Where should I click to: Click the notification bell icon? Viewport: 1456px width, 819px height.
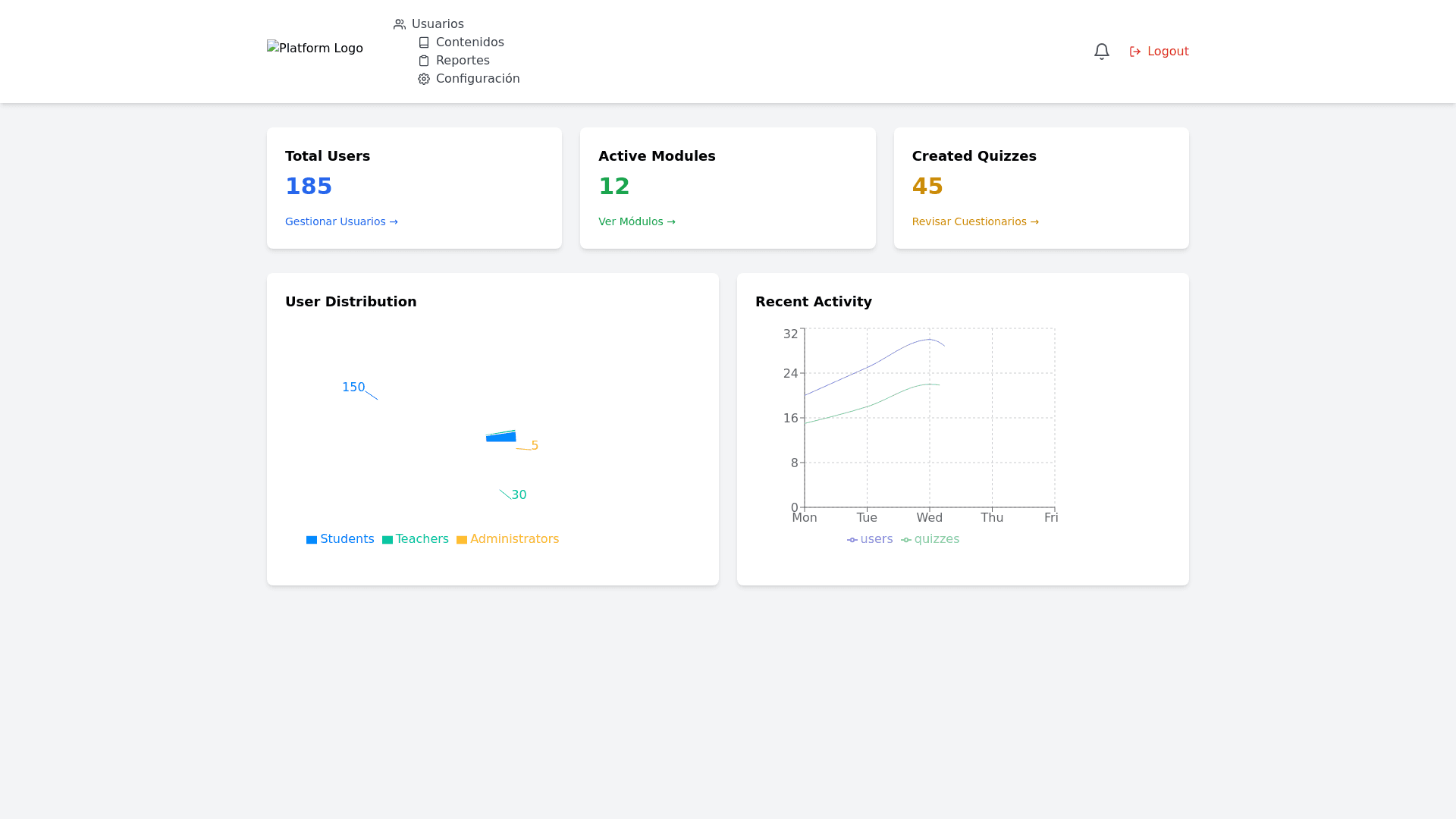(x=1101, y=52)
